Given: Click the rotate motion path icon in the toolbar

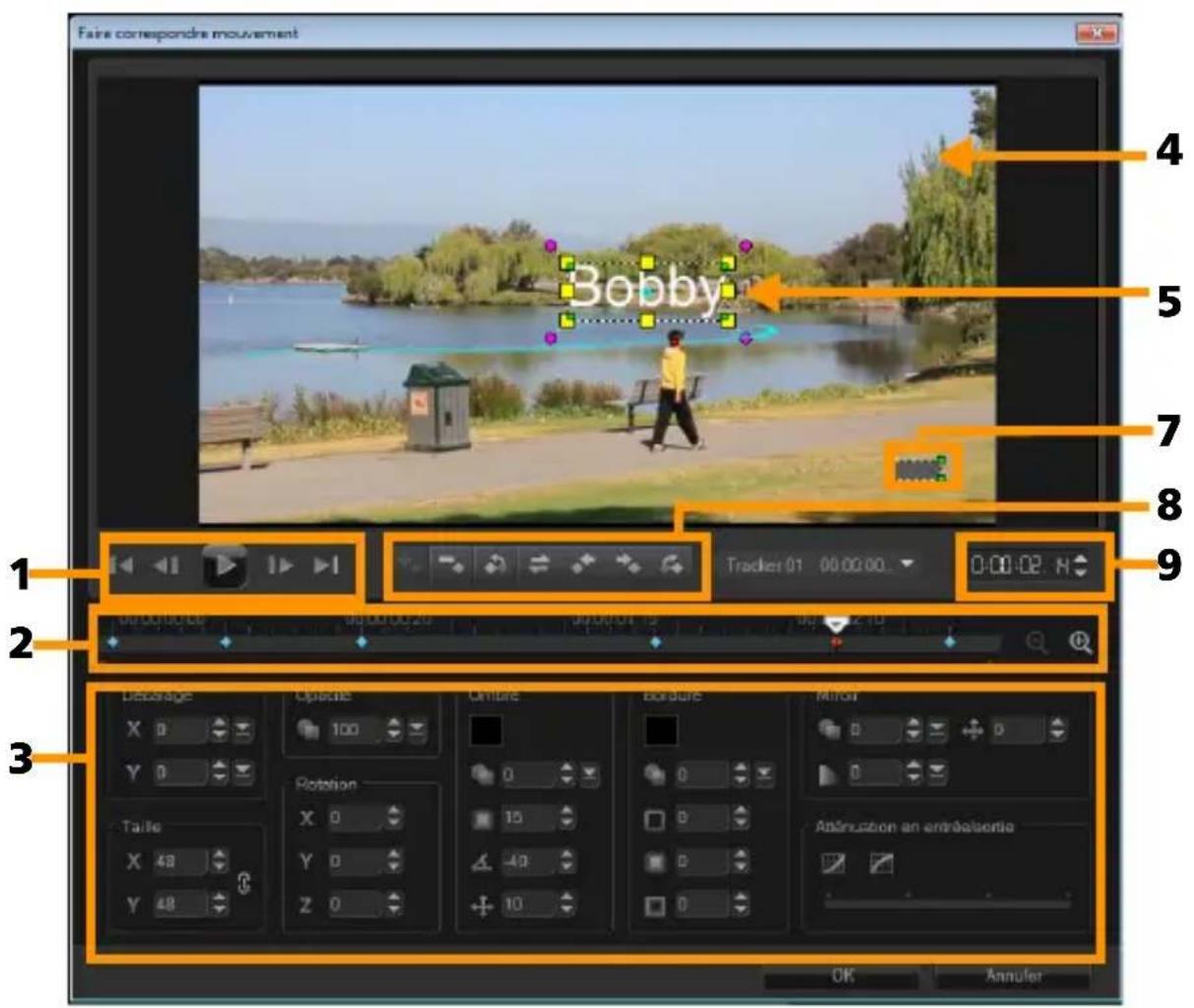Looking at the screenshot, I should [495, 562].
